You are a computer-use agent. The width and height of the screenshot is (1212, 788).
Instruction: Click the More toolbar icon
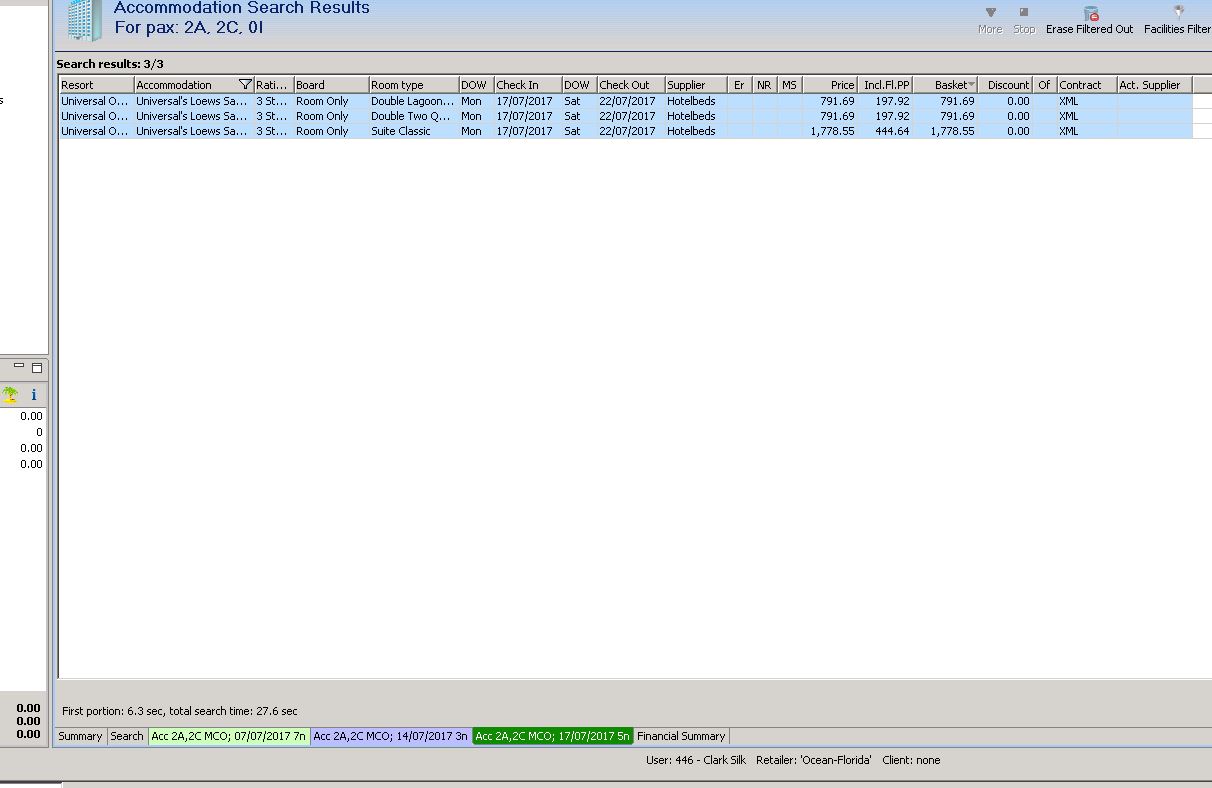click(990, 13)
